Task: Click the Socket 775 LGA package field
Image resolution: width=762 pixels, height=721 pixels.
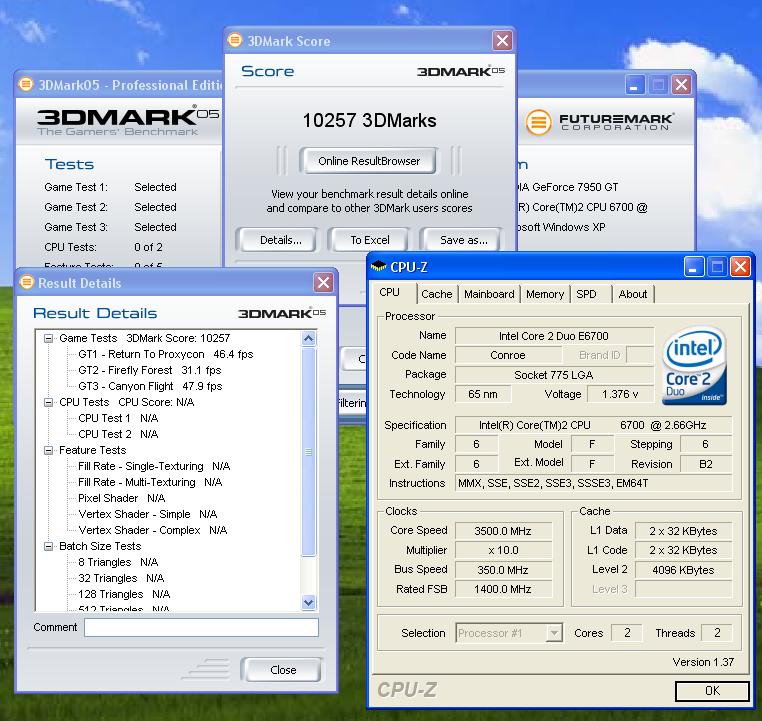Action: click(554, 375)
